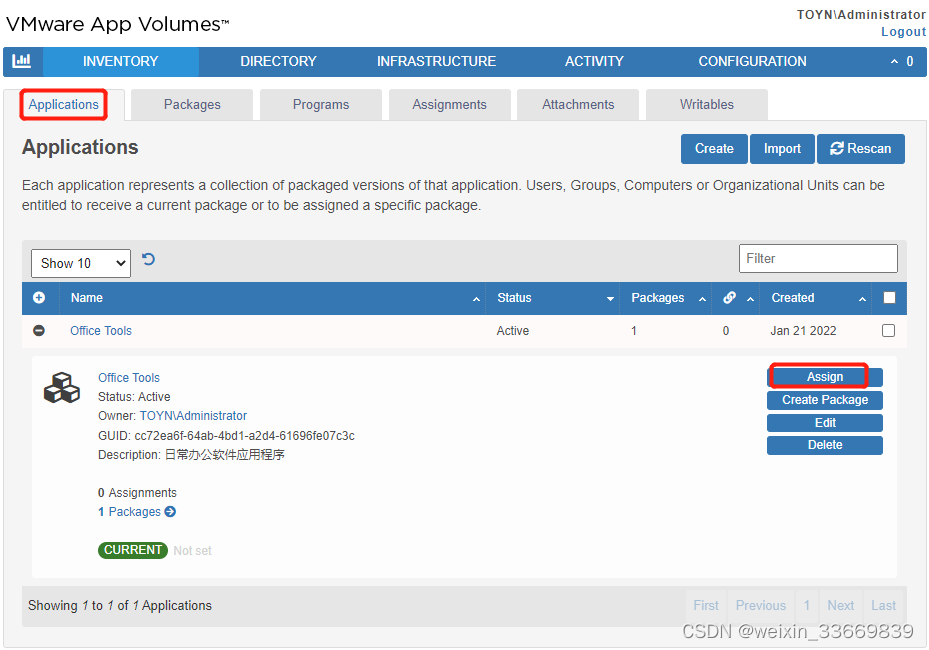Open the dashboard chart icon in navbar
Screen dimensions: 929x650
click(x=22, y=61)
